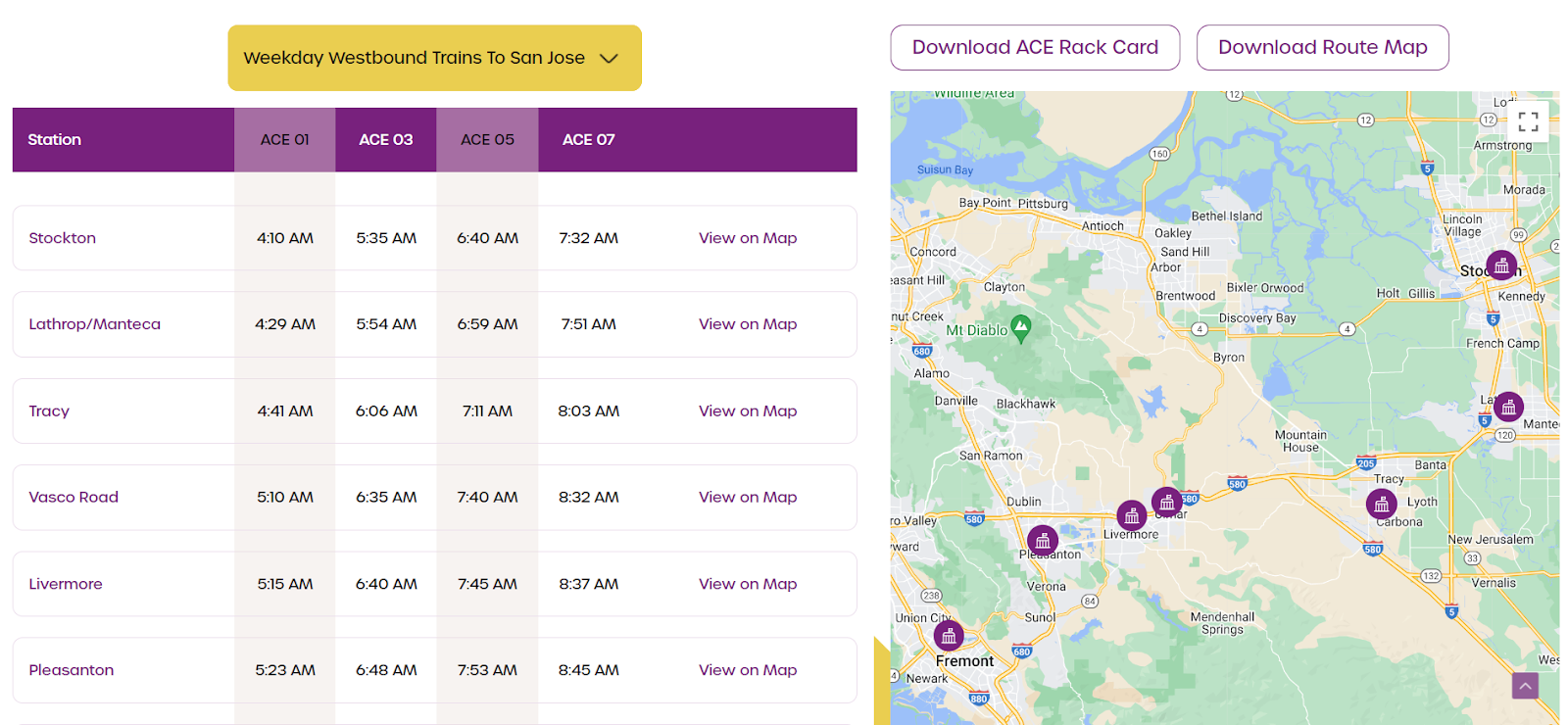This screenshot has width=1568, height=725.
Task: Click View on Map for Tracy
Action: click(x=748, y=411)
